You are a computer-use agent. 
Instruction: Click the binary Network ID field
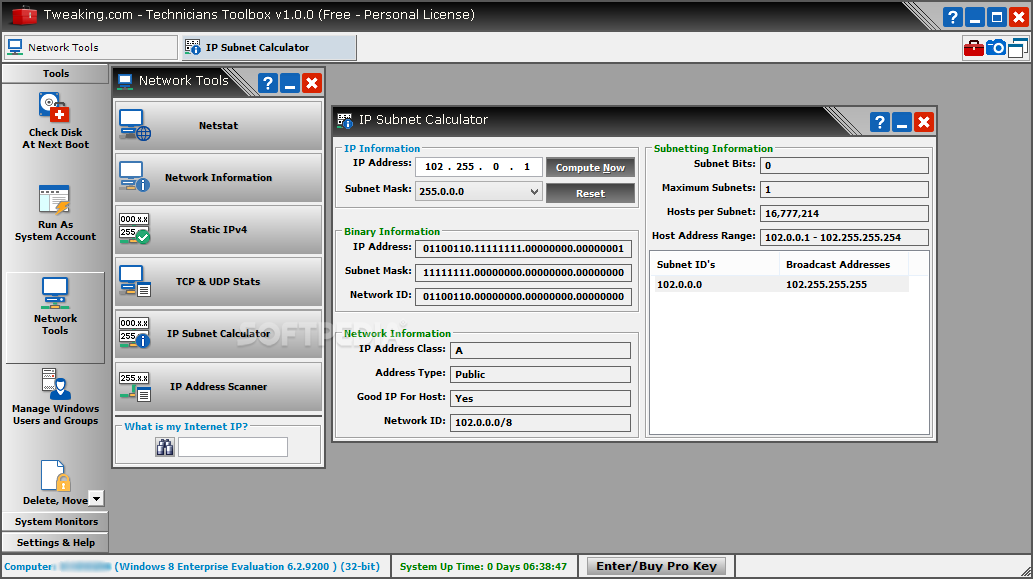523,296
